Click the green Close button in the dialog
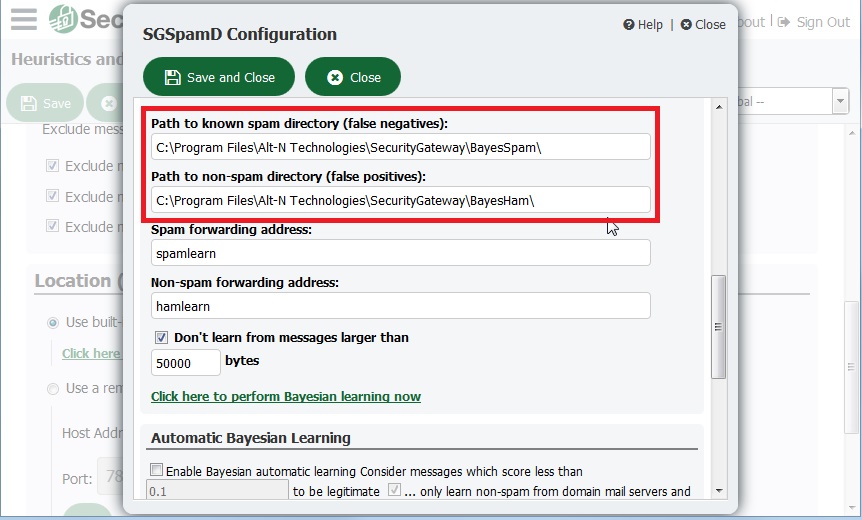Image resolution: width=862 pixels, height=520 pixels. [x=353, y=77]
